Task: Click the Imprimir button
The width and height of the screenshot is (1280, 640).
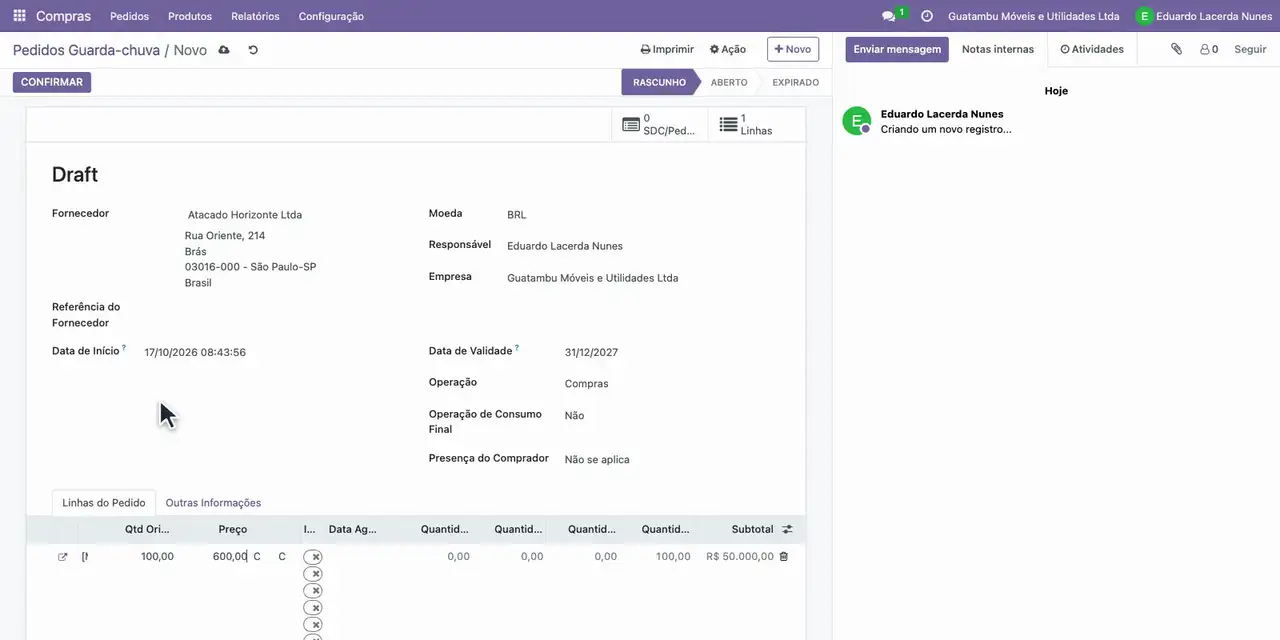Action: click(x=667, y=49)
